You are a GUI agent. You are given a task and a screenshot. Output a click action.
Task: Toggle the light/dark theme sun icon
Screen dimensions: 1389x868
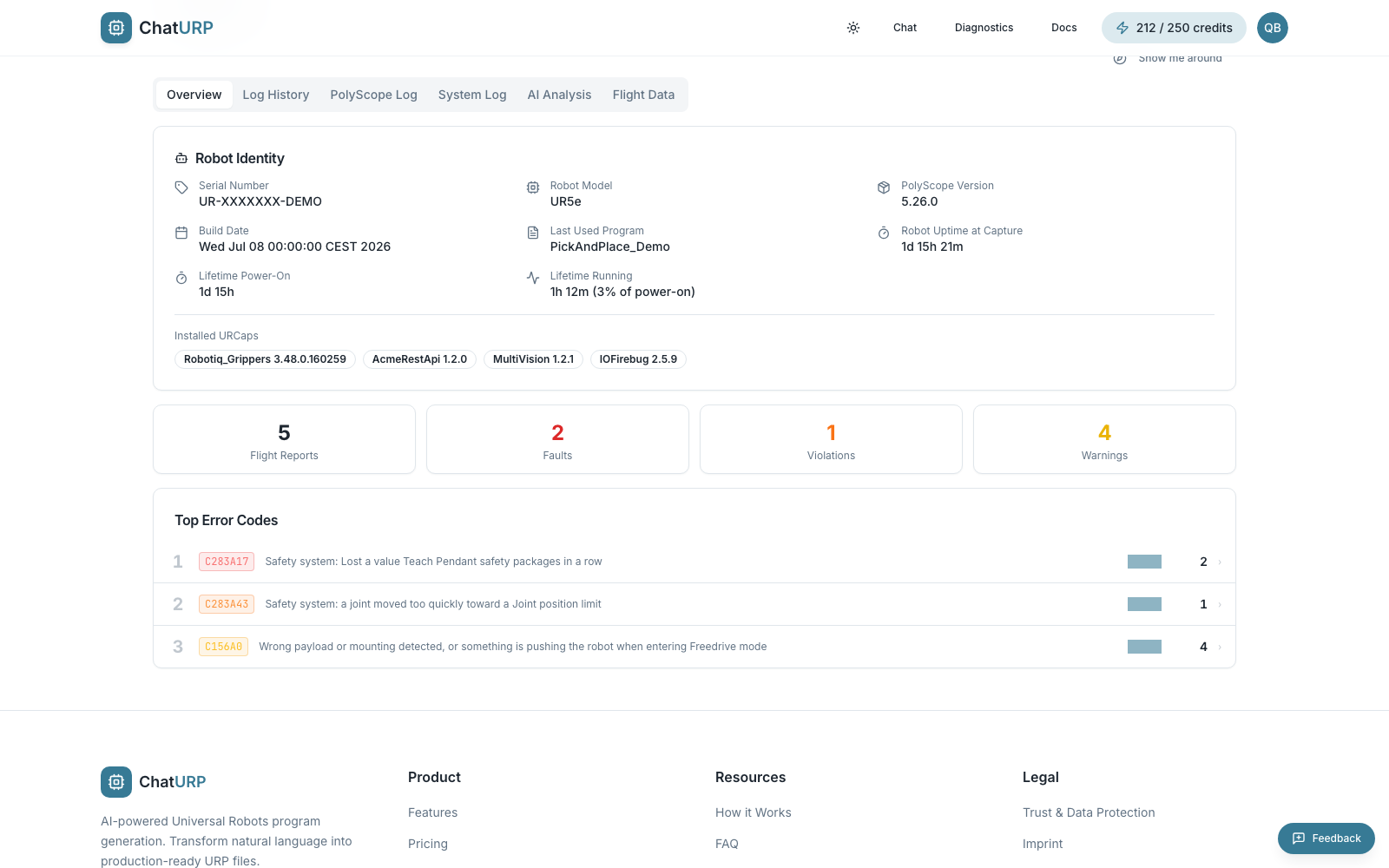tap(853, 28)
